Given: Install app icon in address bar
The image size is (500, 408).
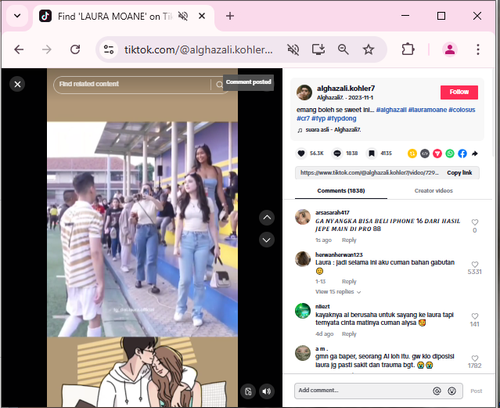Looking at the screenshot, I should click(318, 50).
